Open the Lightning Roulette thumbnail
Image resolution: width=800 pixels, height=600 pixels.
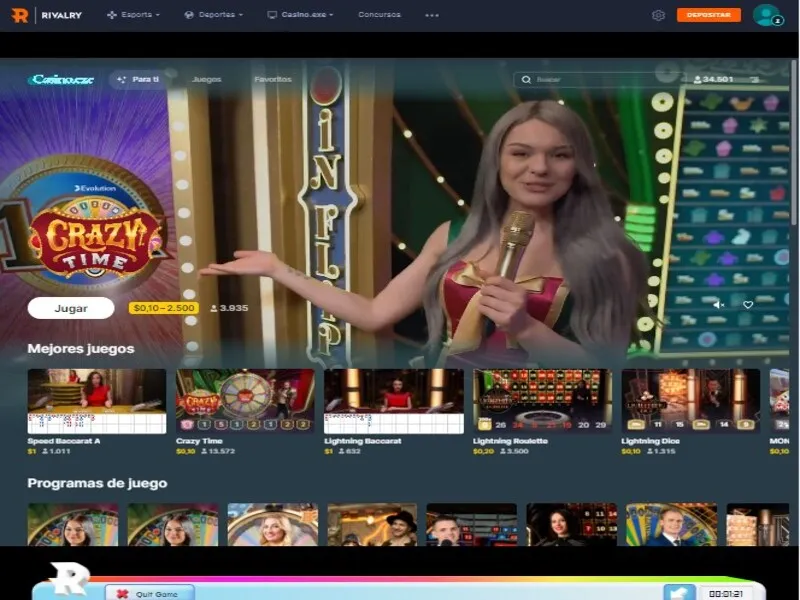[542, 401]
